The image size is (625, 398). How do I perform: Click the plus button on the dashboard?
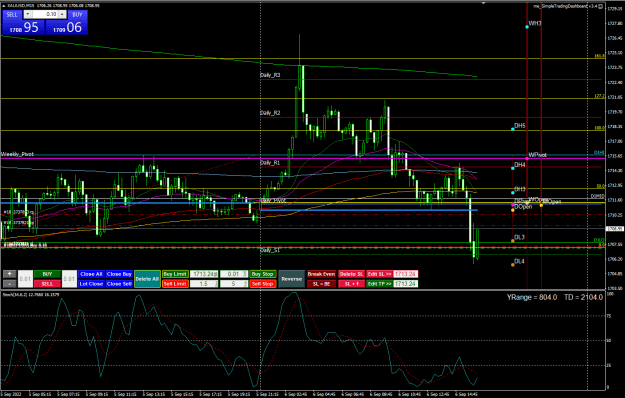coord(10,274)
